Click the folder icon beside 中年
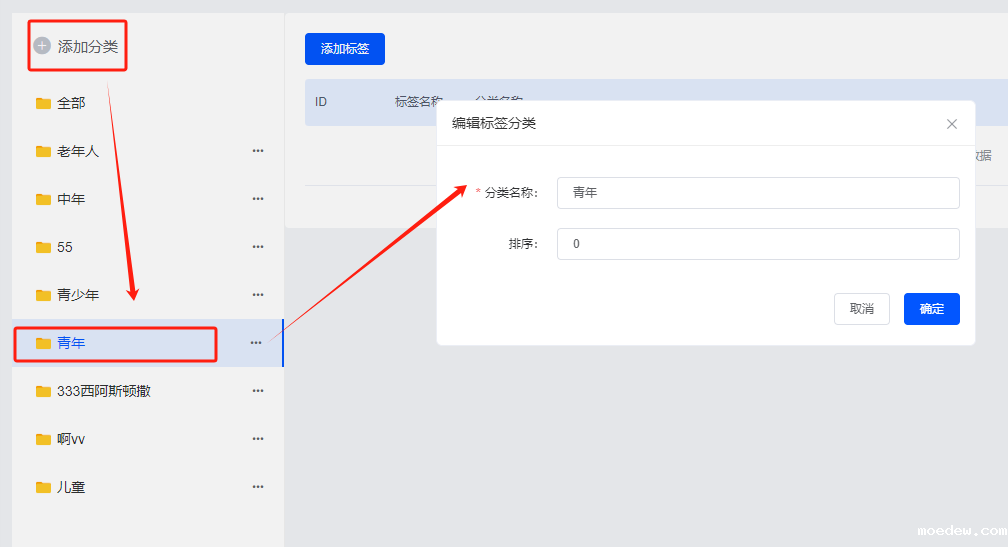 click(43, 199)
